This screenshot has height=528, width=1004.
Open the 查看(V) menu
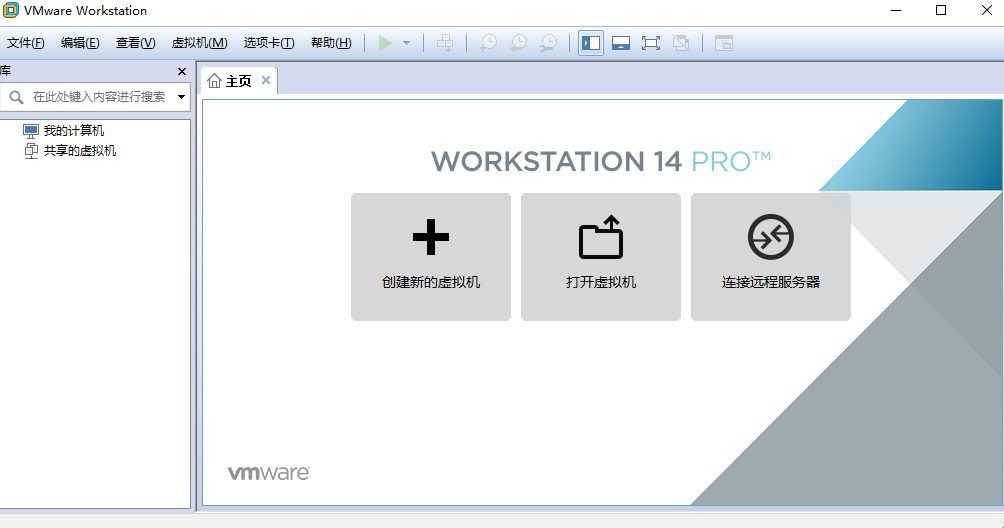point(135,43)
